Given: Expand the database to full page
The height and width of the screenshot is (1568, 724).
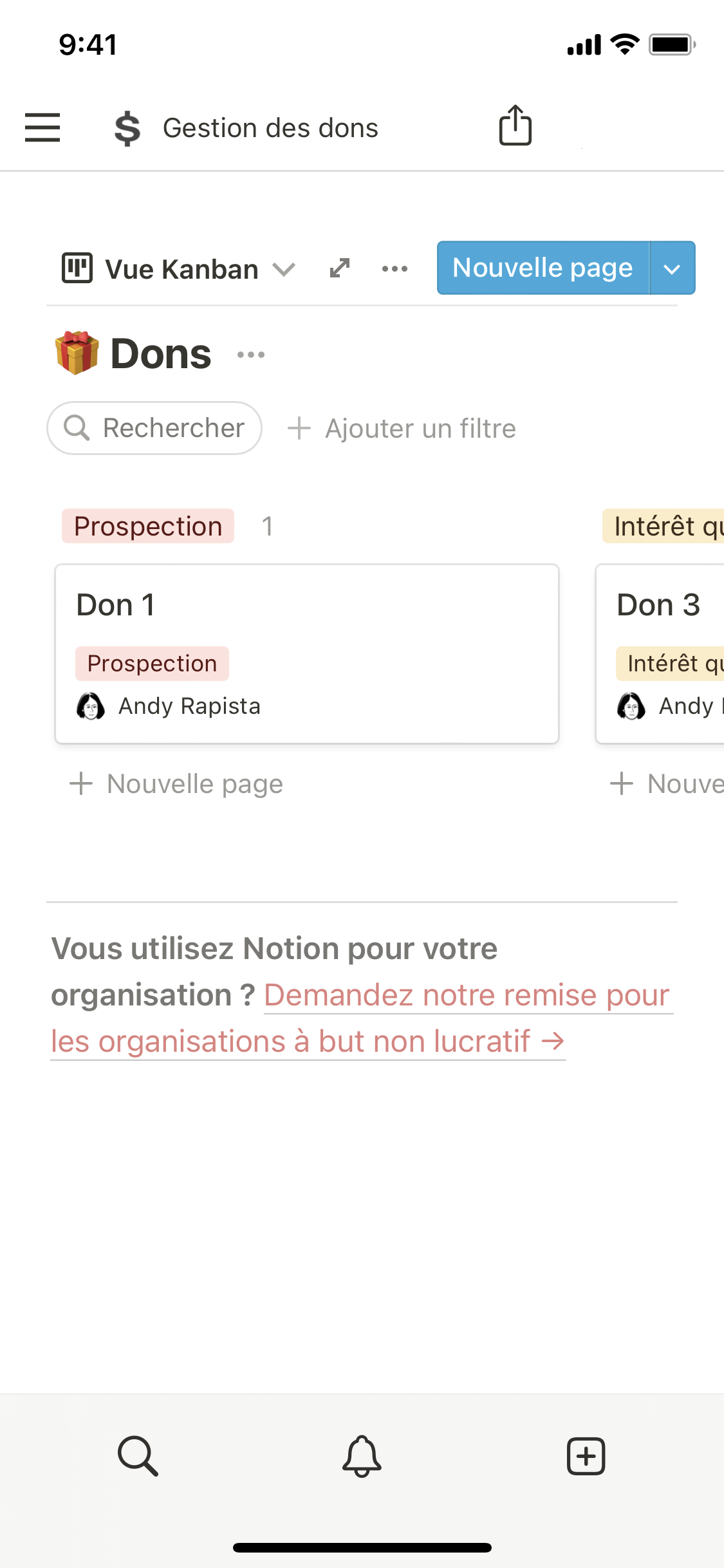Looking at the screenshot, I should click(340, 268).
